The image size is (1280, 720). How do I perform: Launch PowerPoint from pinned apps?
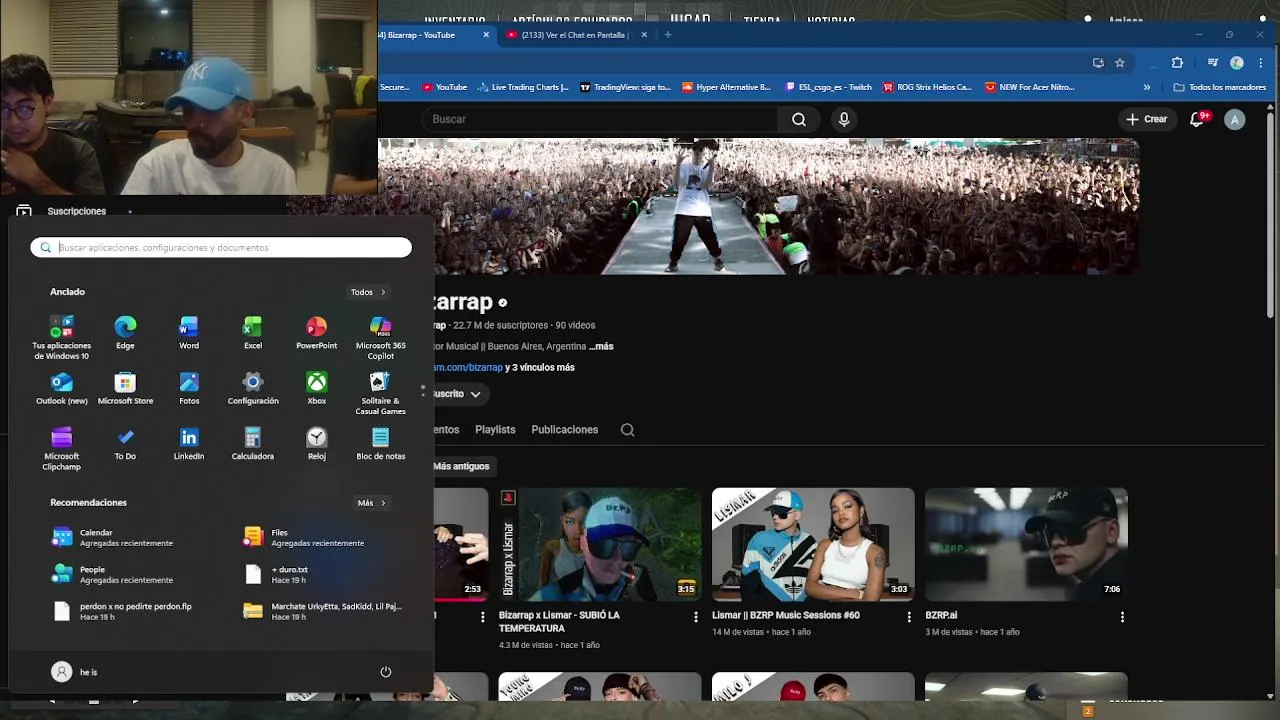point(316,333)
